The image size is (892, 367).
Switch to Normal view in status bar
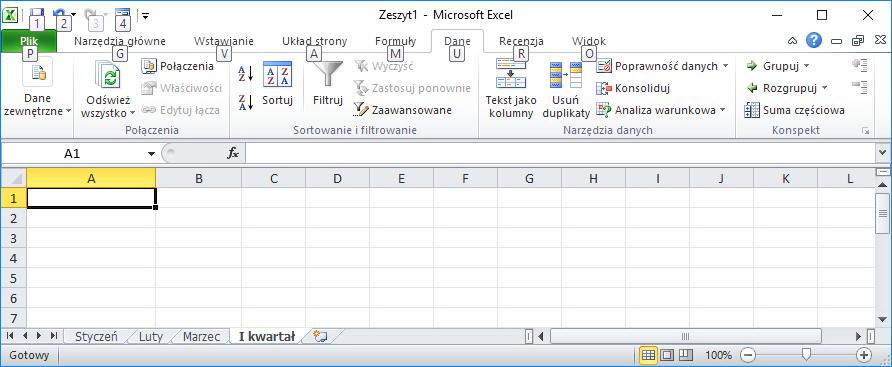(648, 356)
